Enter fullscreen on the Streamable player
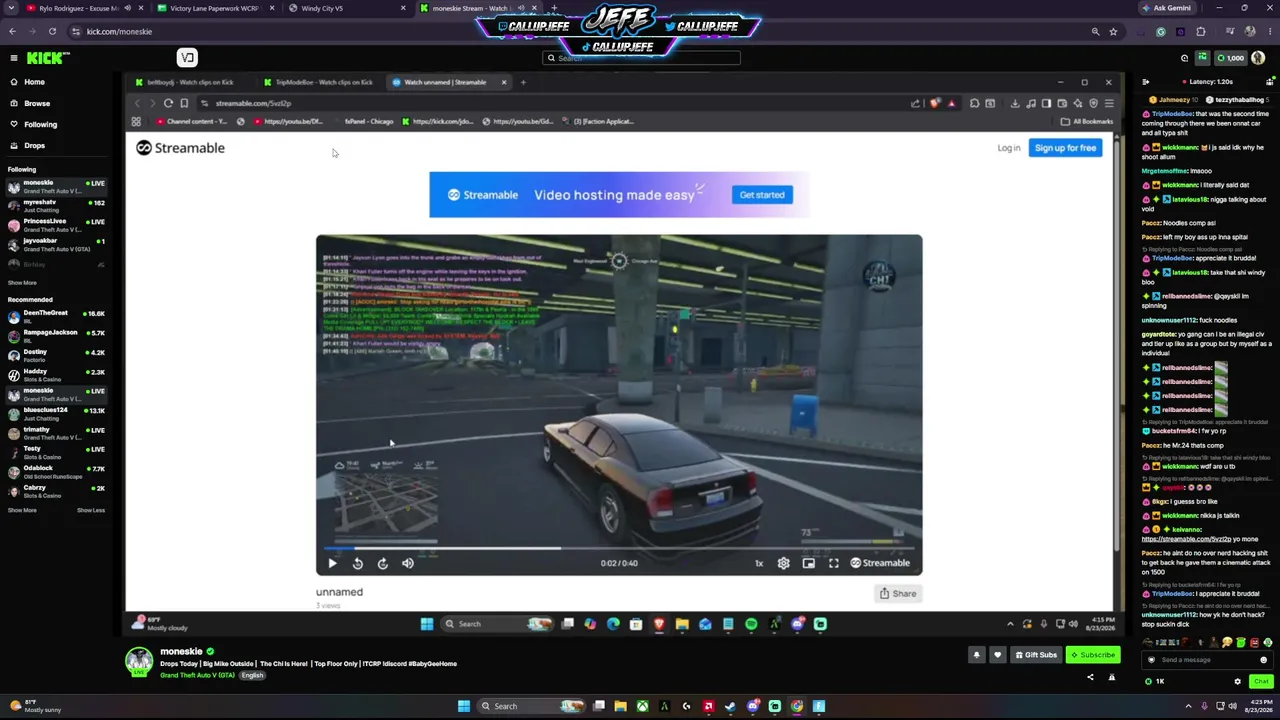The image size is (1280, 720). 833,563
